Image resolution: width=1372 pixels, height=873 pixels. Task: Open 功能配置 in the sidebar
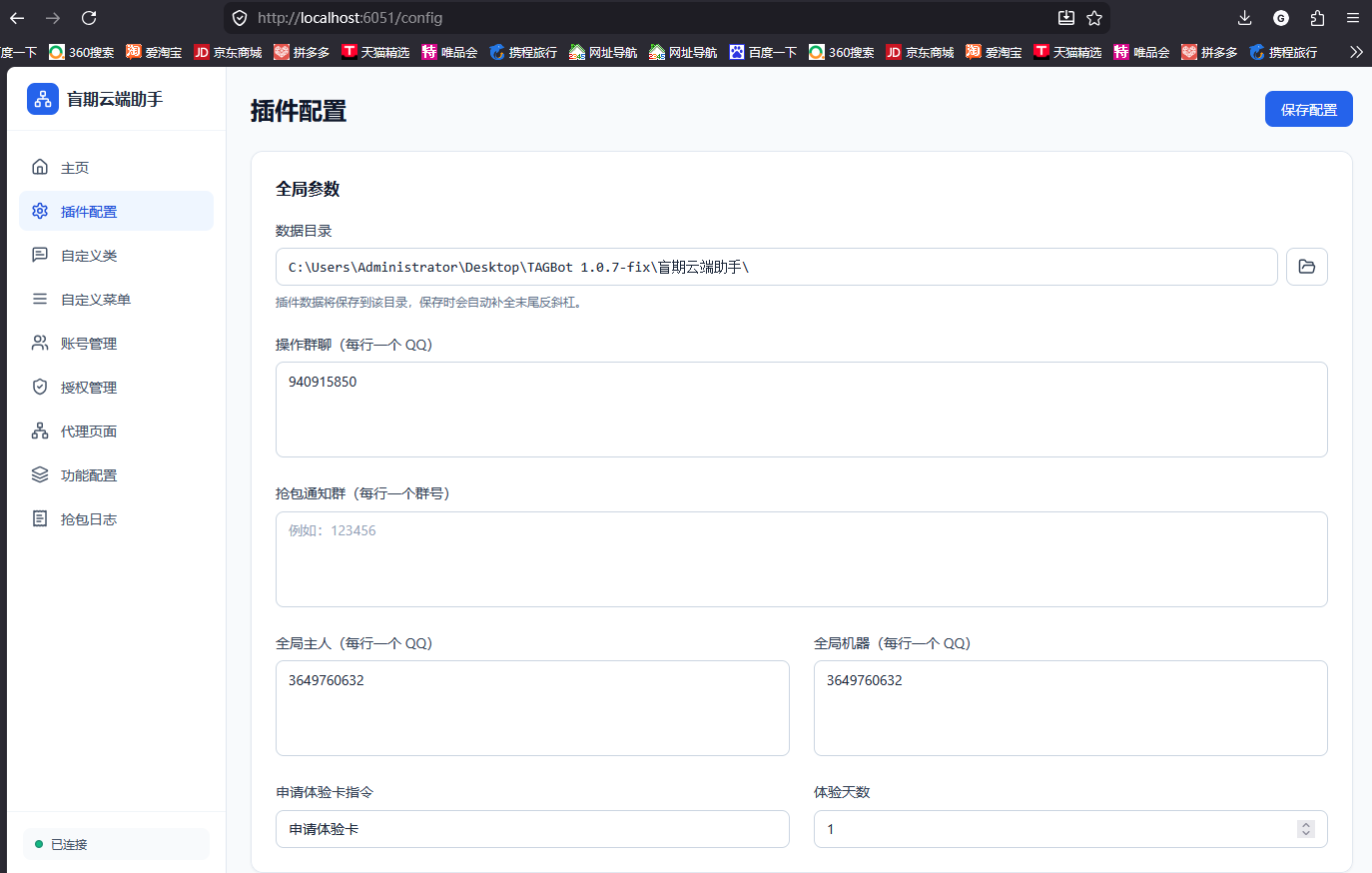click(116, 474)
